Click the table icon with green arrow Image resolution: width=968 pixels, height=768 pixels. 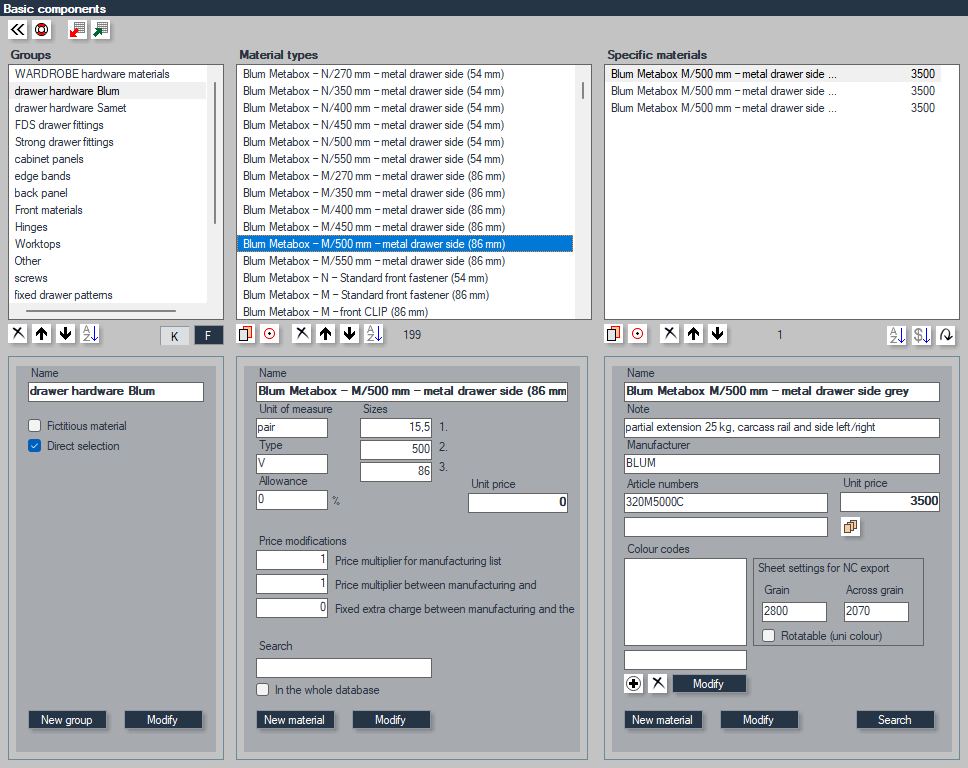pos(101,30)
